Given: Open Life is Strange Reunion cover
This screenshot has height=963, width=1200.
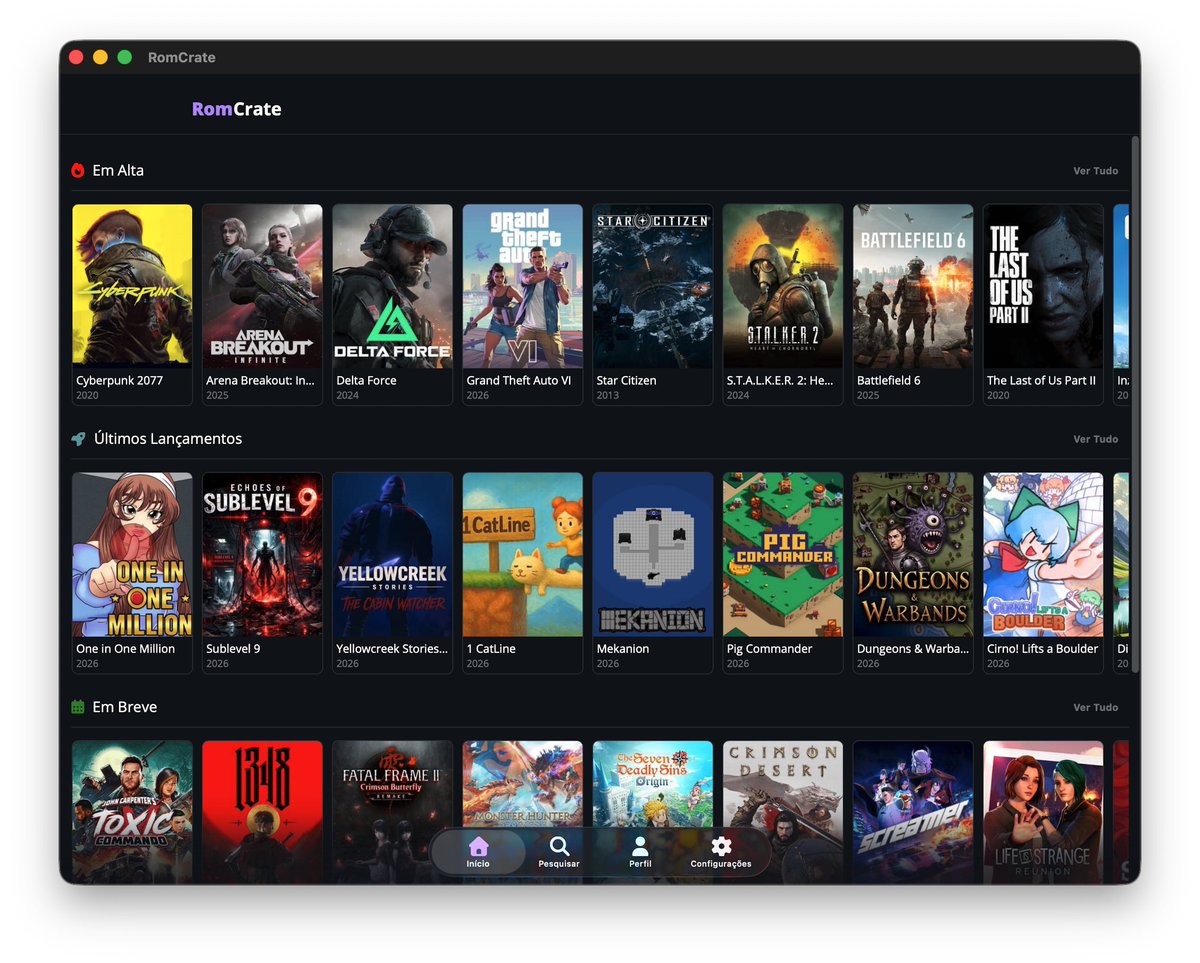Looking at the screenshot, I should (x=1043, y=811).
